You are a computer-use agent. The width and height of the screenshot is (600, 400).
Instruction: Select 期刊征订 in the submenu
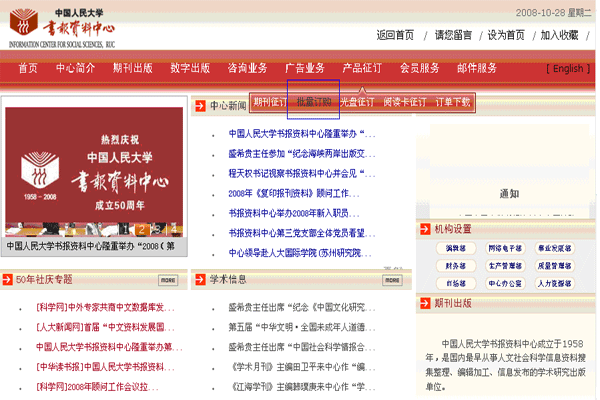pyautogui.click(x=270, y=102)
